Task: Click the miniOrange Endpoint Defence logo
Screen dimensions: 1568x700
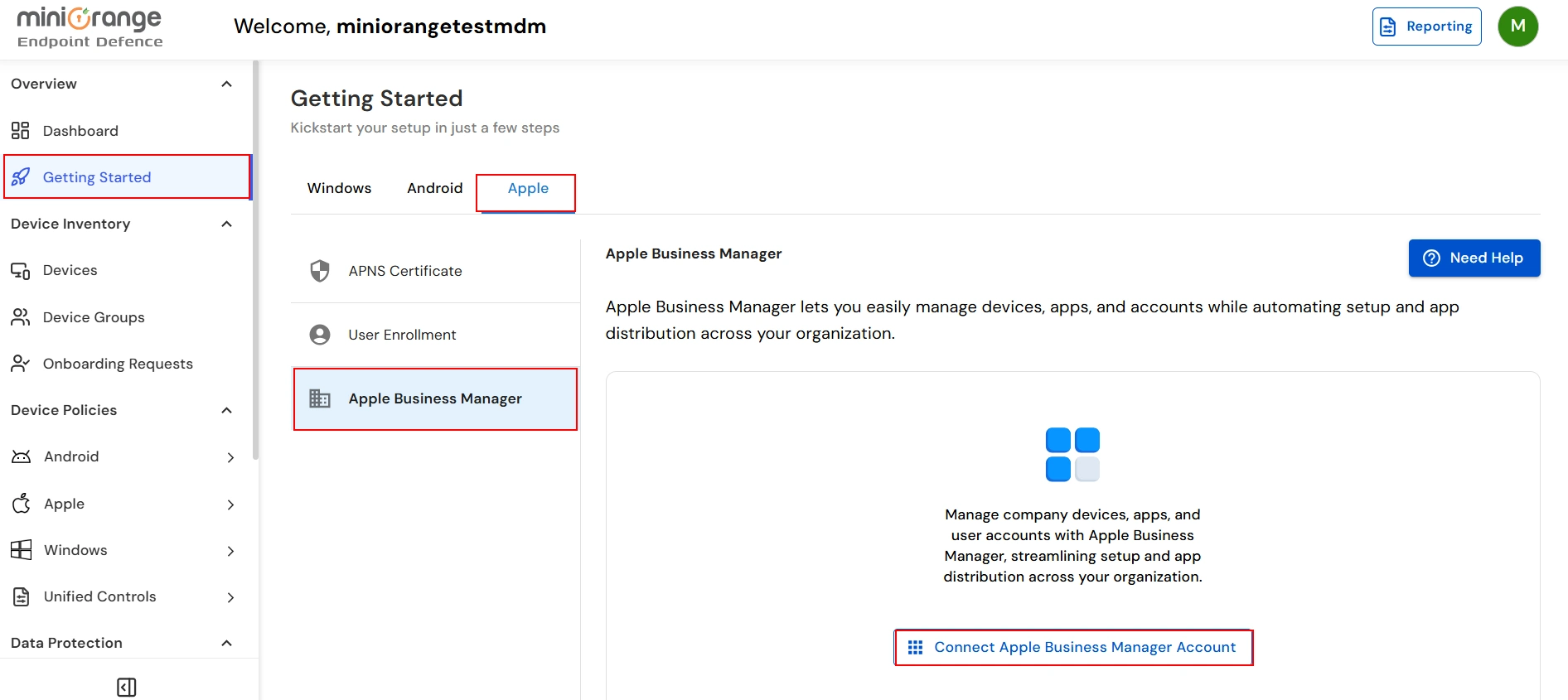Action: tap(90, 28)
